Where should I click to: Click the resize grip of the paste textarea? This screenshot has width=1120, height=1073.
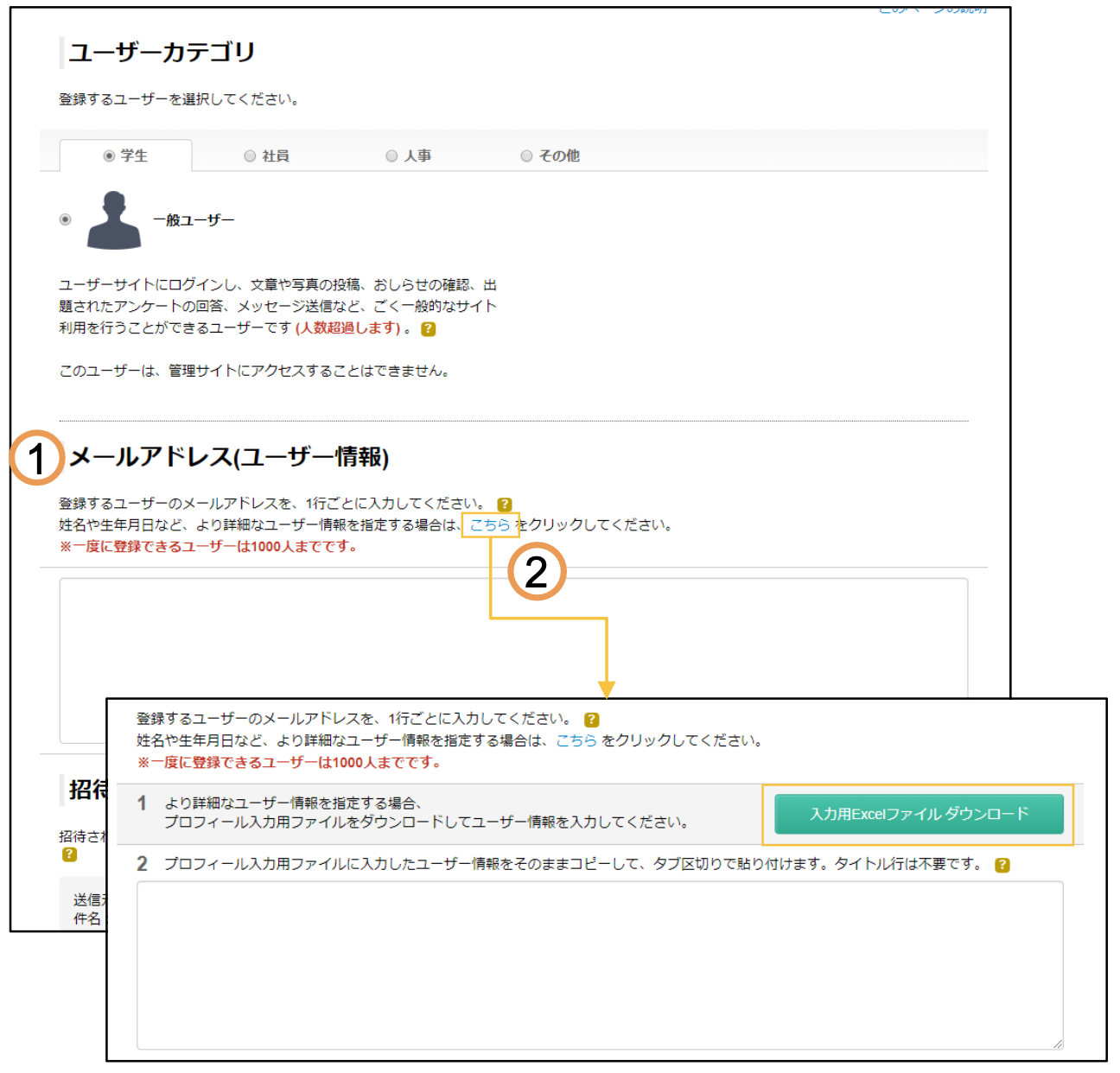pos(1058,1044)
